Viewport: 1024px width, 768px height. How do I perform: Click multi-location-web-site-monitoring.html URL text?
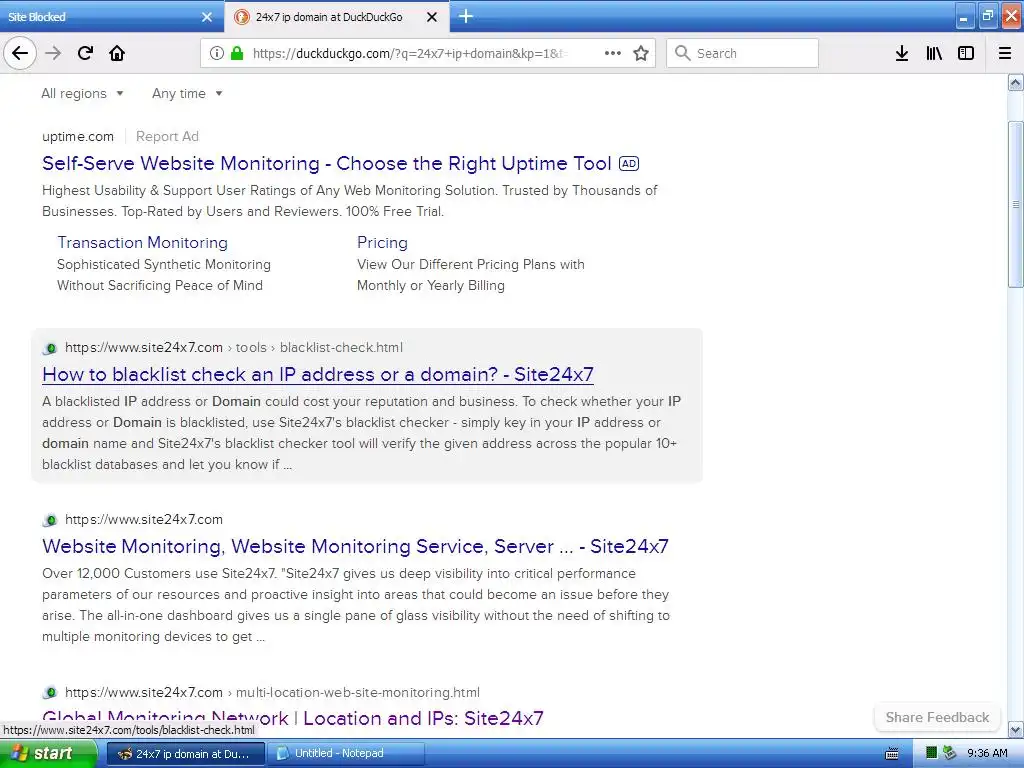tap(357, 692)
